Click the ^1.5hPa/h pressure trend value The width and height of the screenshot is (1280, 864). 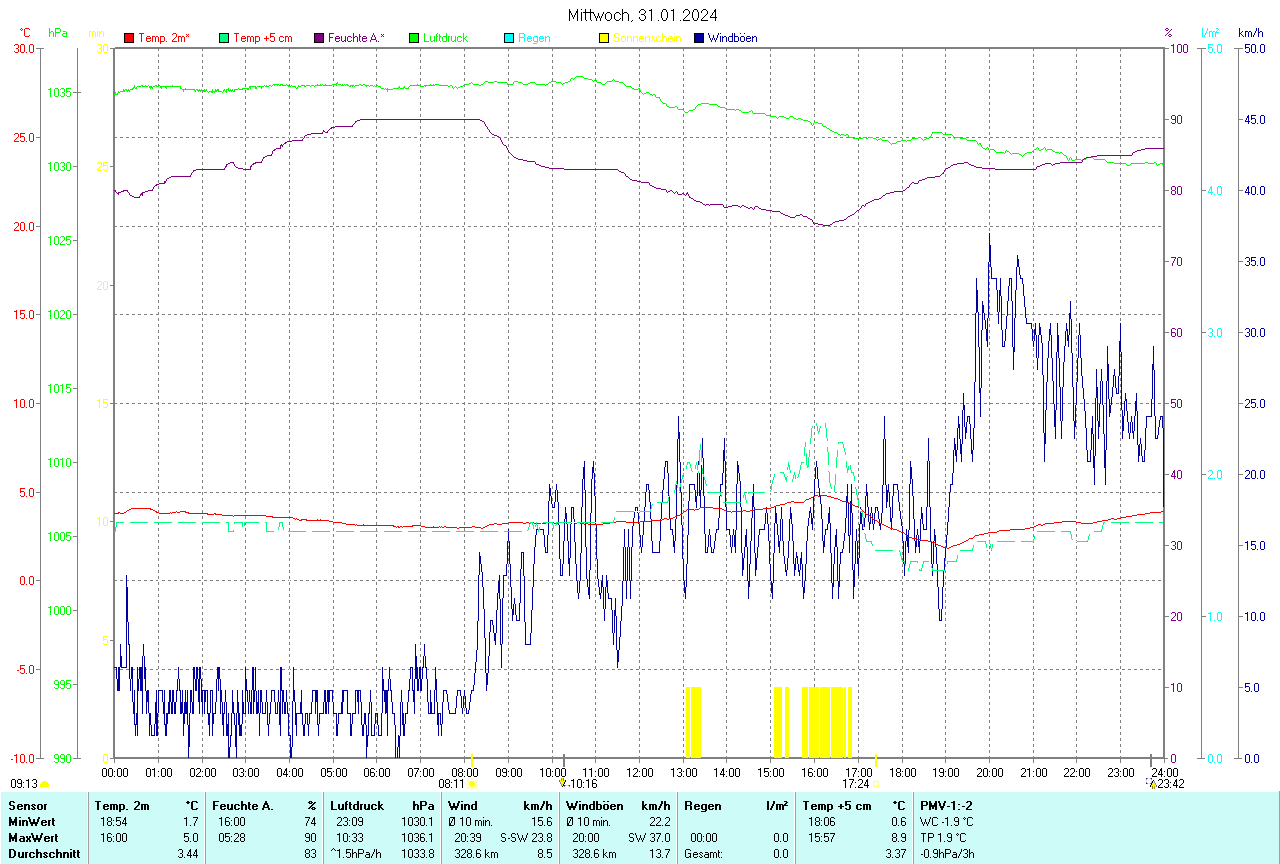tap(358, 854)
